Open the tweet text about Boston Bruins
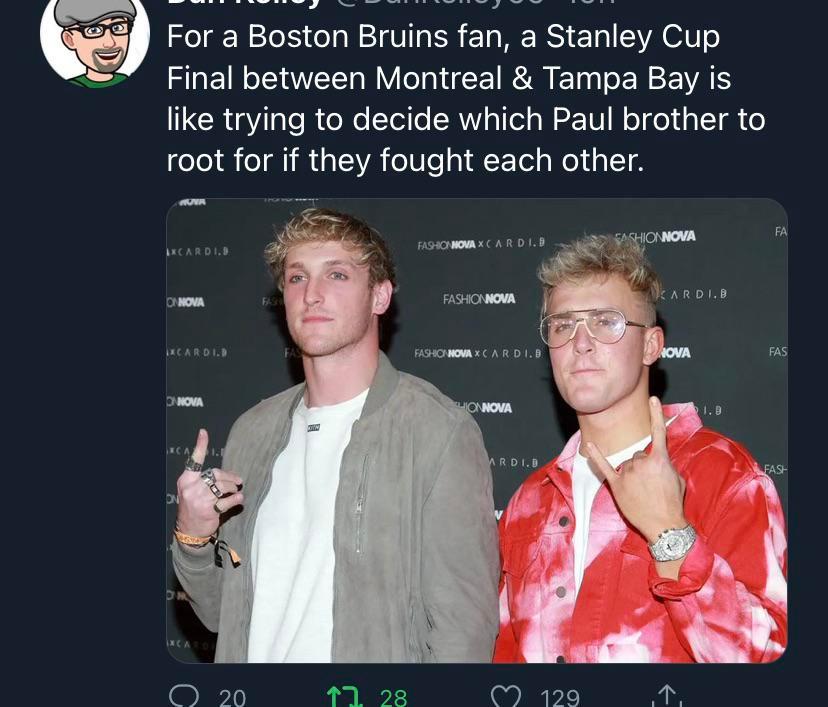Screen dimensions: 828x707 coord(465,98)
